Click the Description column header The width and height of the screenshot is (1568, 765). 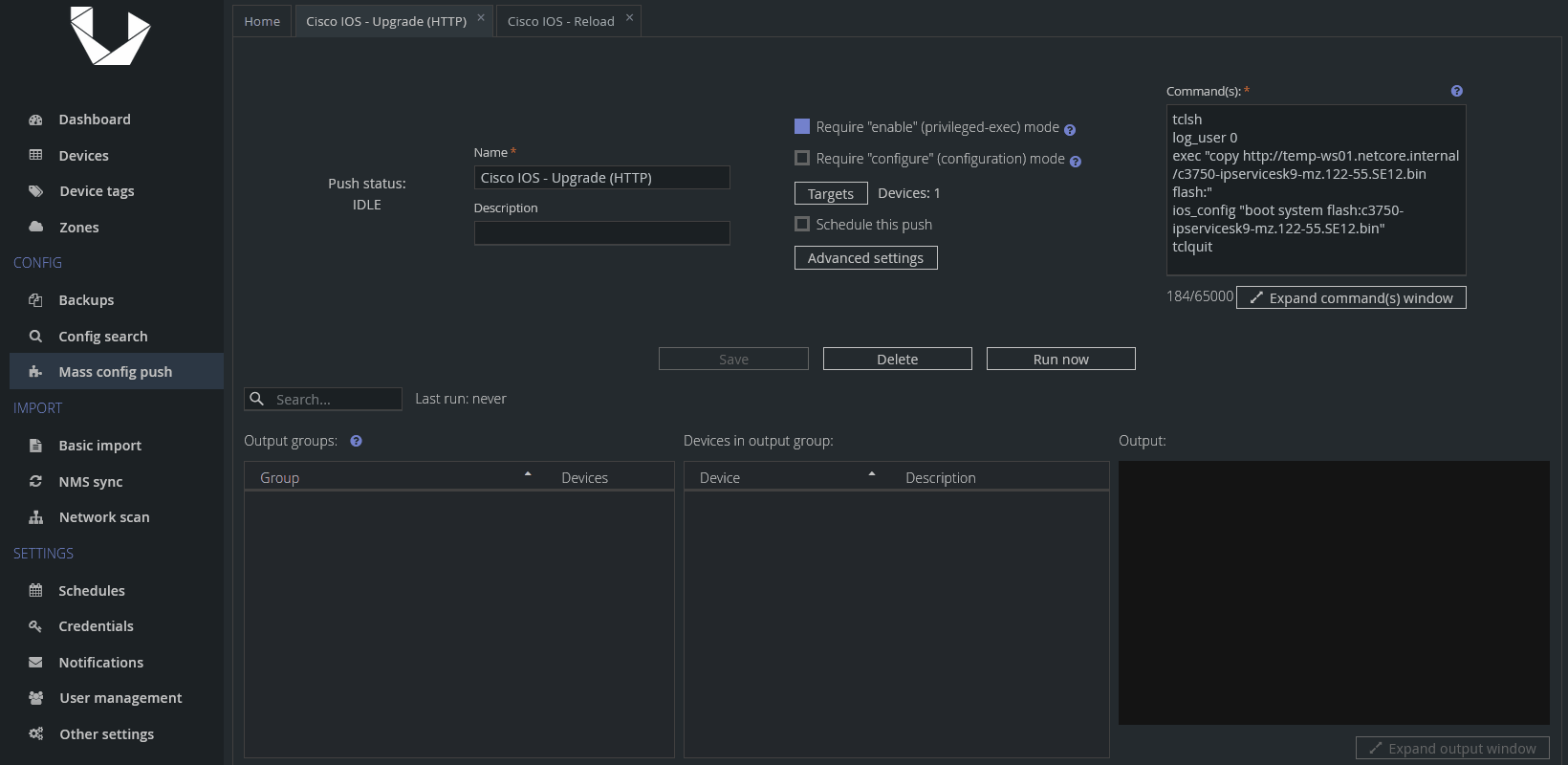(x=941, y=477)
